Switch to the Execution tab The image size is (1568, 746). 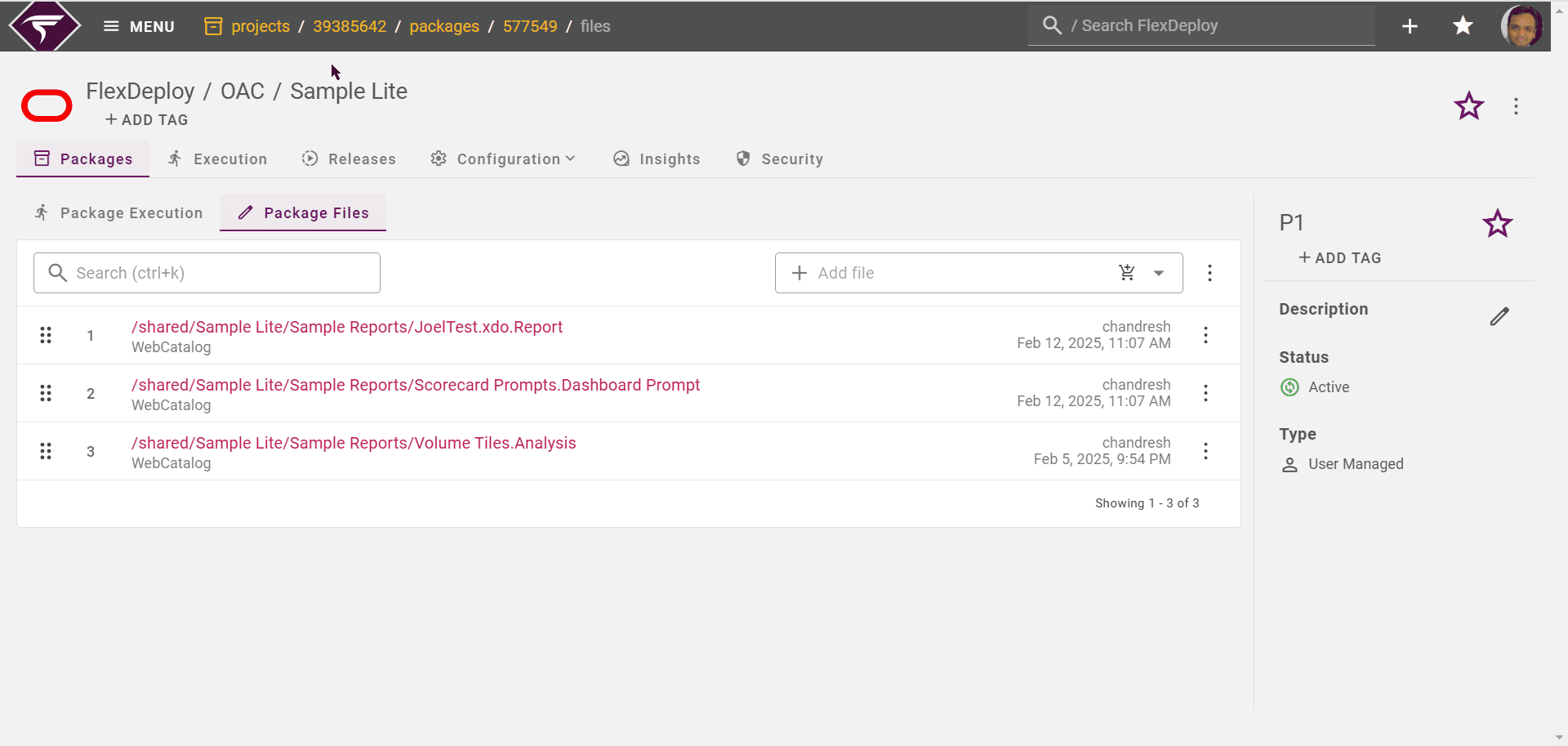pos(218,159)
